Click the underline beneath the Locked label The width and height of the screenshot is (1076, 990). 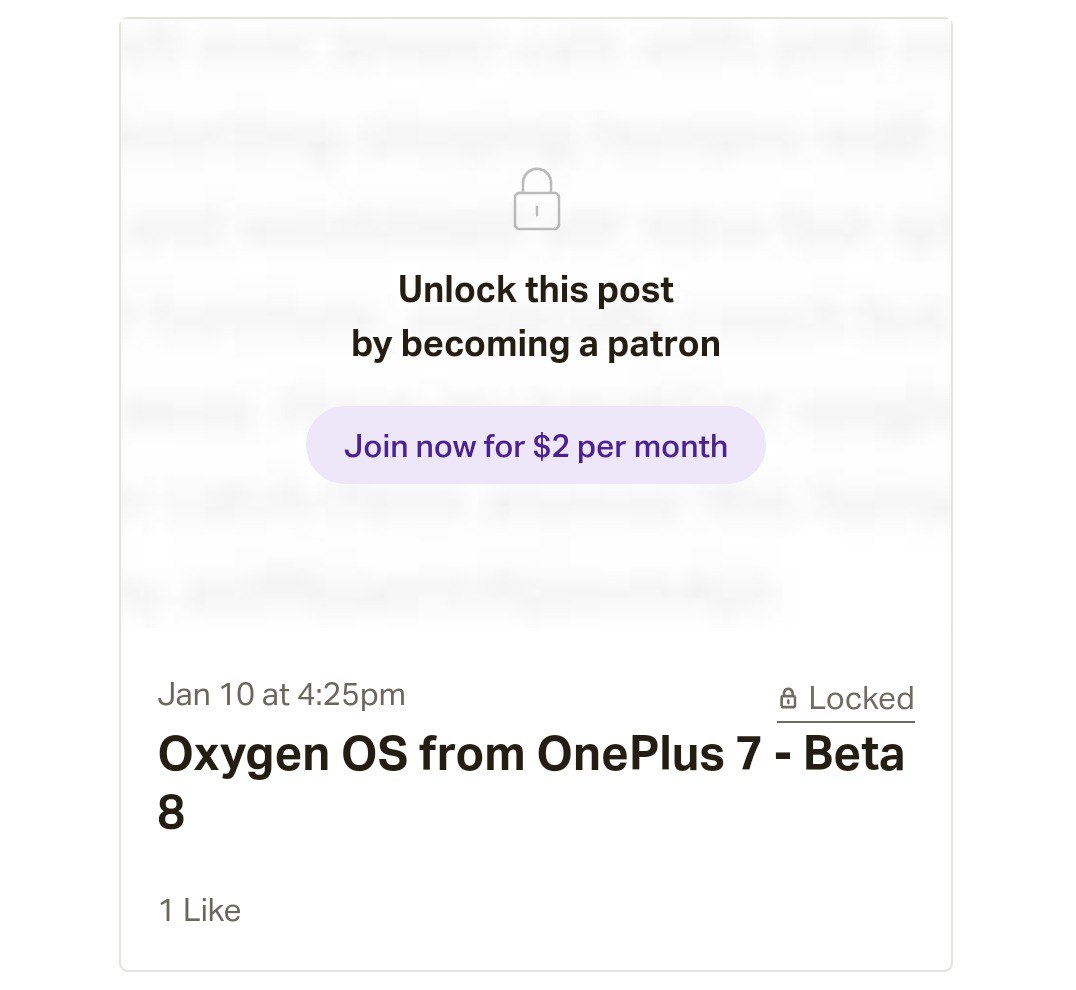point(846,721)
